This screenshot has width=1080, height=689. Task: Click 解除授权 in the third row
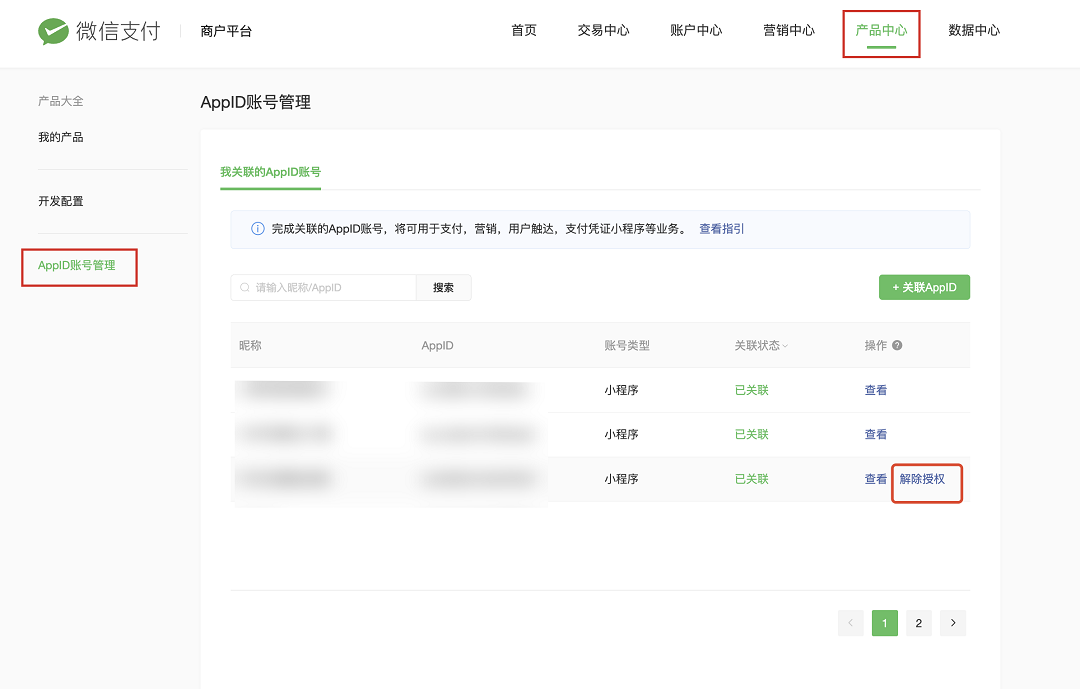(922, 479)
